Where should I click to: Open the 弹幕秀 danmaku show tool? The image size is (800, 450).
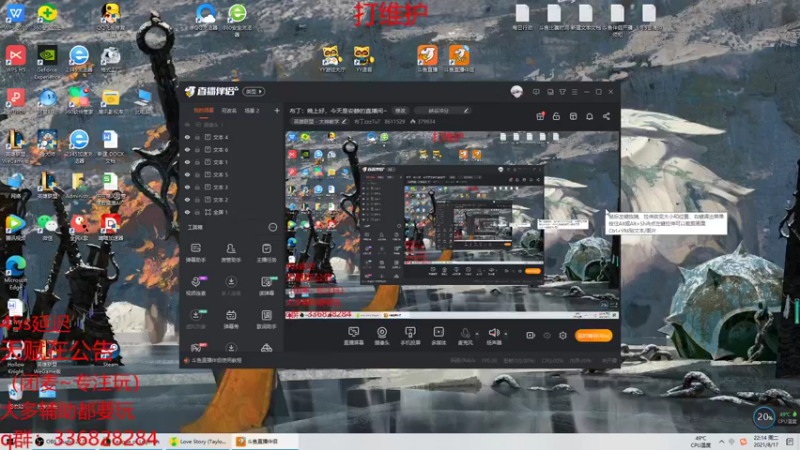point(231,319)
